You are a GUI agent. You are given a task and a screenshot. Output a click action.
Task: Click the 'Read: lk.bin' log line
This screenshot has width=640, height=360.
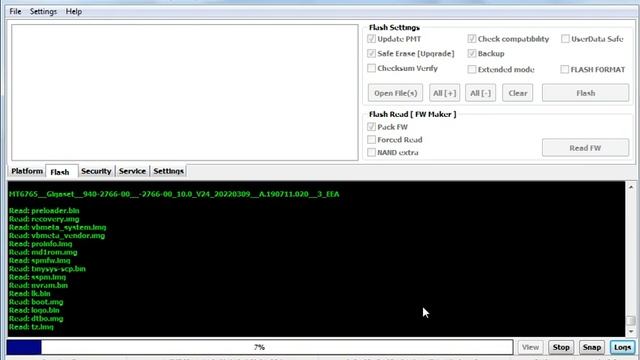click(29, 293)
